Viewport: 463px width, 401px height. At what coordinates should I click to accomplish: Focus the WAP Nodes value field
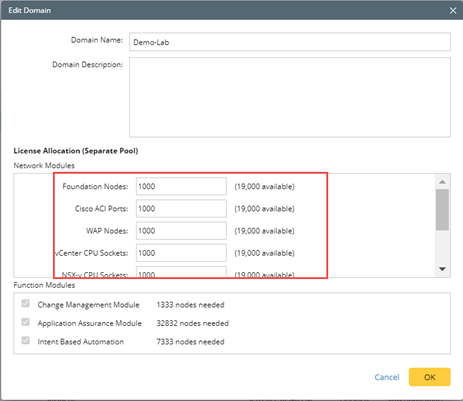(x=181, y=231)
